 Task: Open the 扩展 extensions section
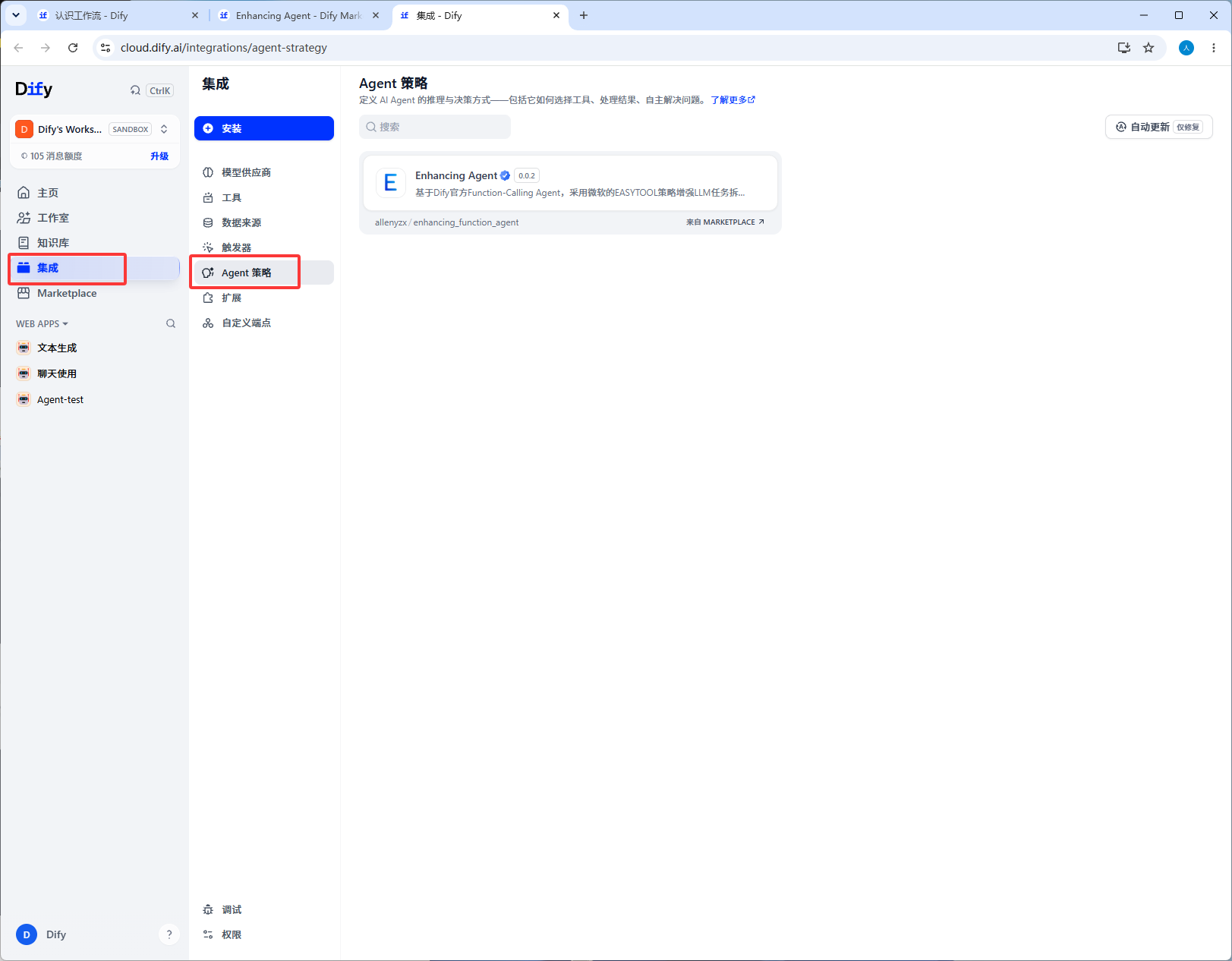pos(264,298)
